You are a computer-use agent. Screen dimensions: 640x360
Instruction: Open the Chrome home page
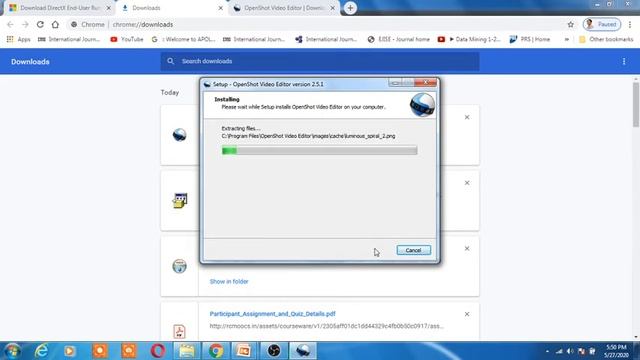55,24
